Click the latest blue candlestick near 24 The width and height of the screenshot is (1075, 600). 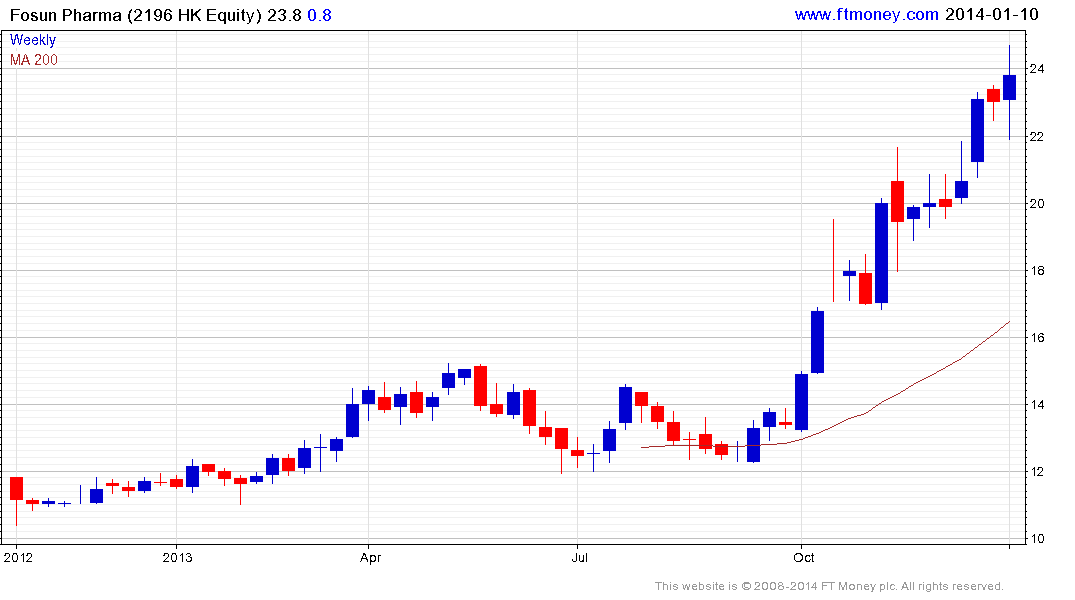tap(1009, 88)
